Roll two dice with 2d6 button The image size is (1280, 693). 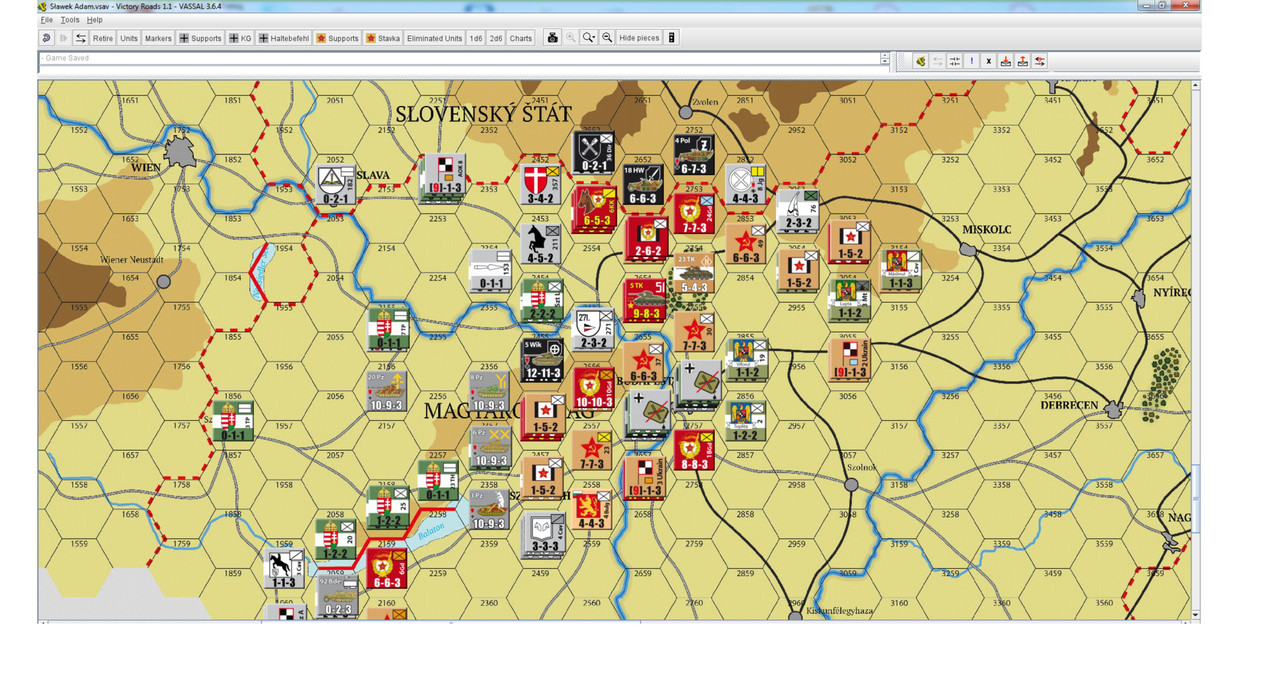pyautogui.click(x=496, y=38)
